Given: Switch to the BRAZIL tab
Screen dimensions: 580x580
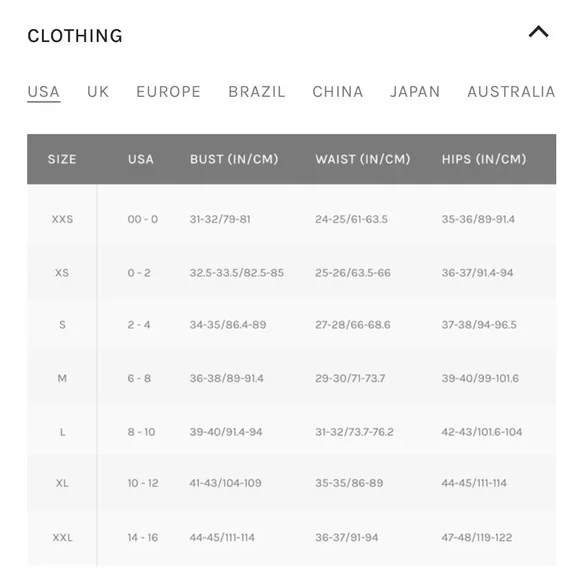Looking at the screenshot, I should (x=257, y=92).
